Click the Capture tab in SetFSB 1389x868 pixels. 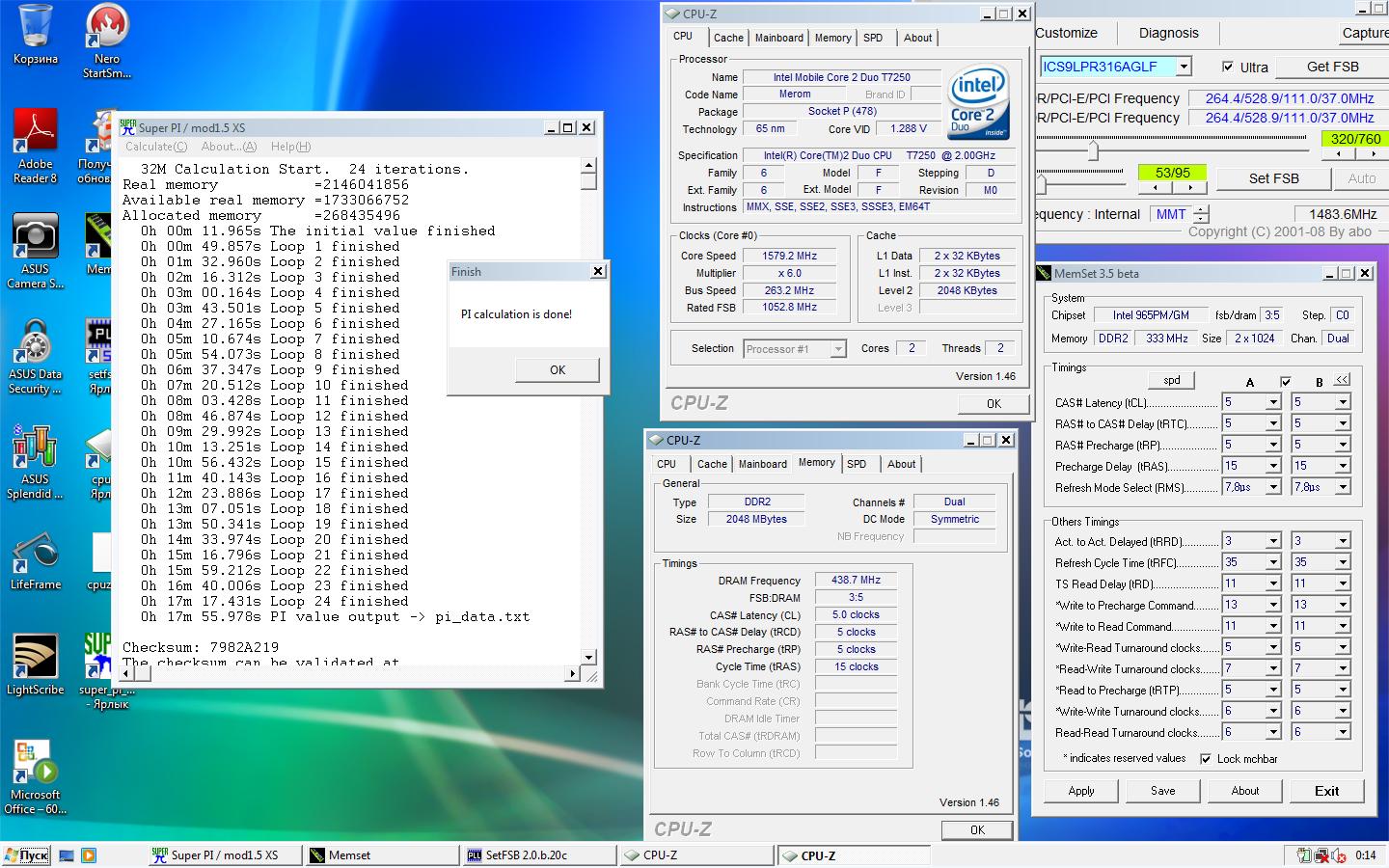tap(1366, 33)
